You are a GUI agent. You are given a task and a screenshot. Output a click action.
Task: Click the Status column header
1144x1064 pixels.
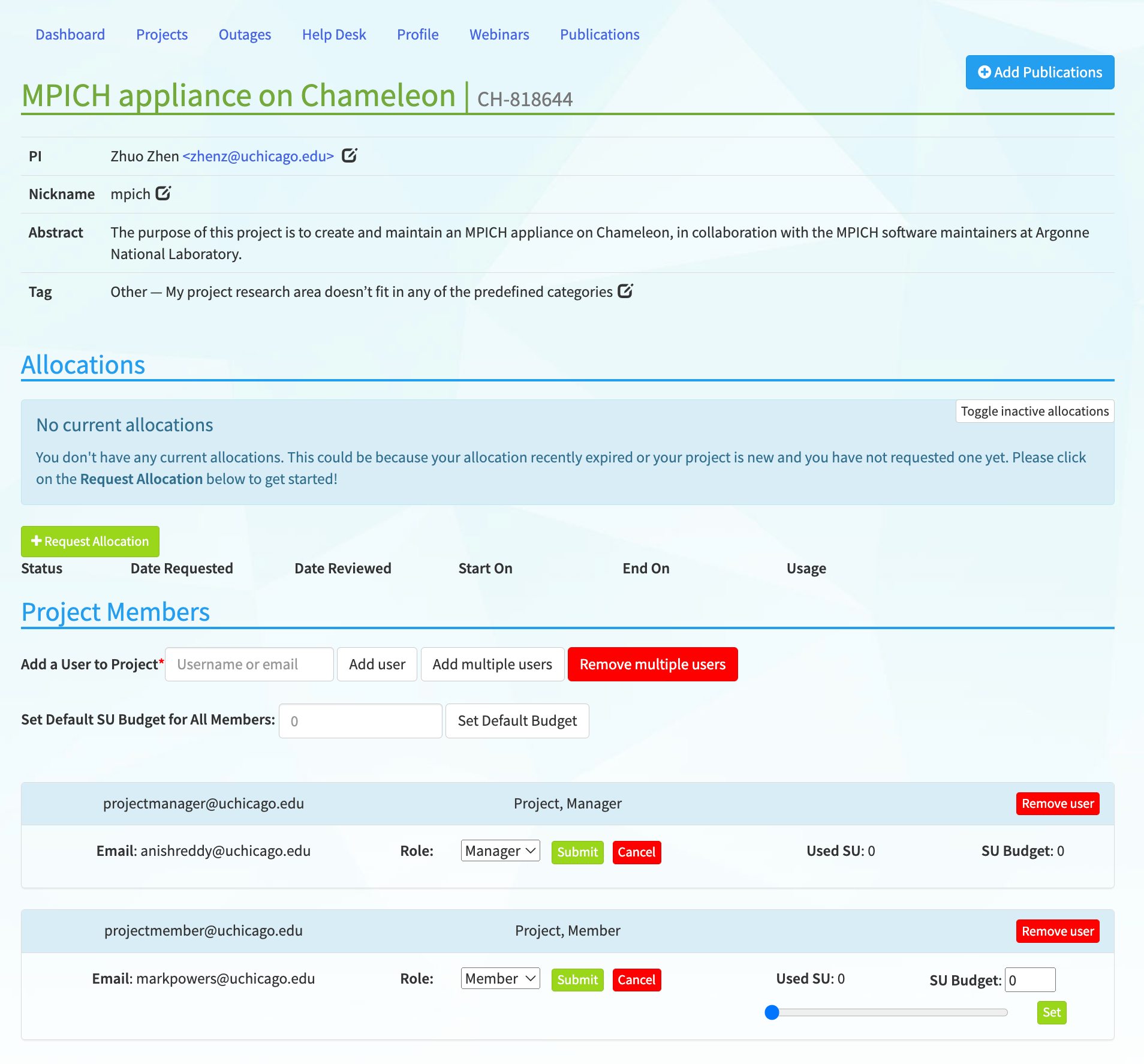(x=42, y=569)
